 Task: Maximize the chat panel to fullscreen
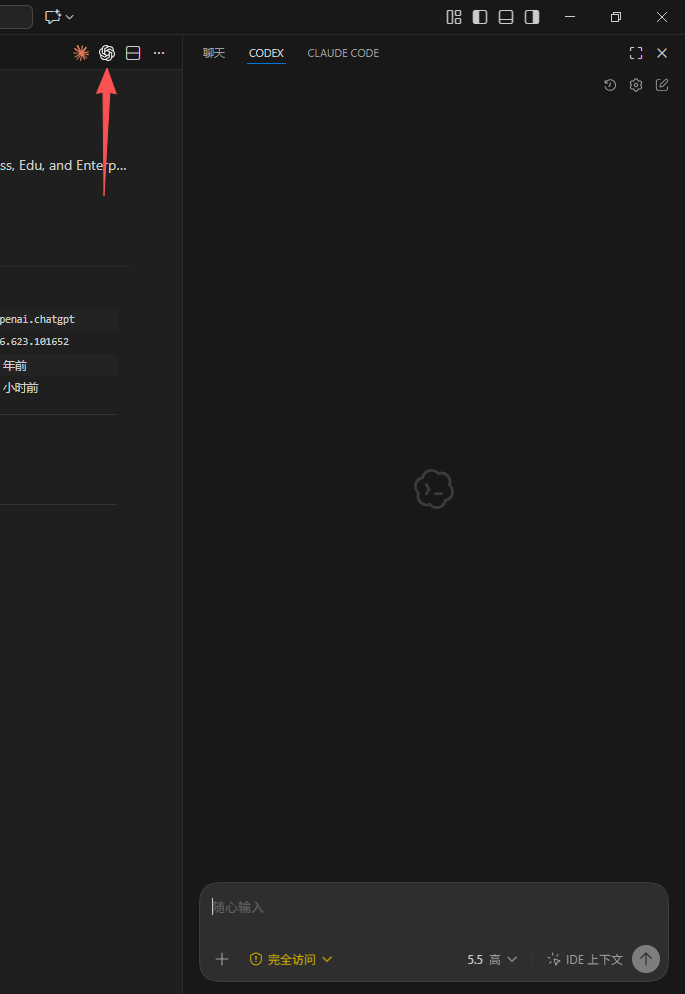(636, 53)
